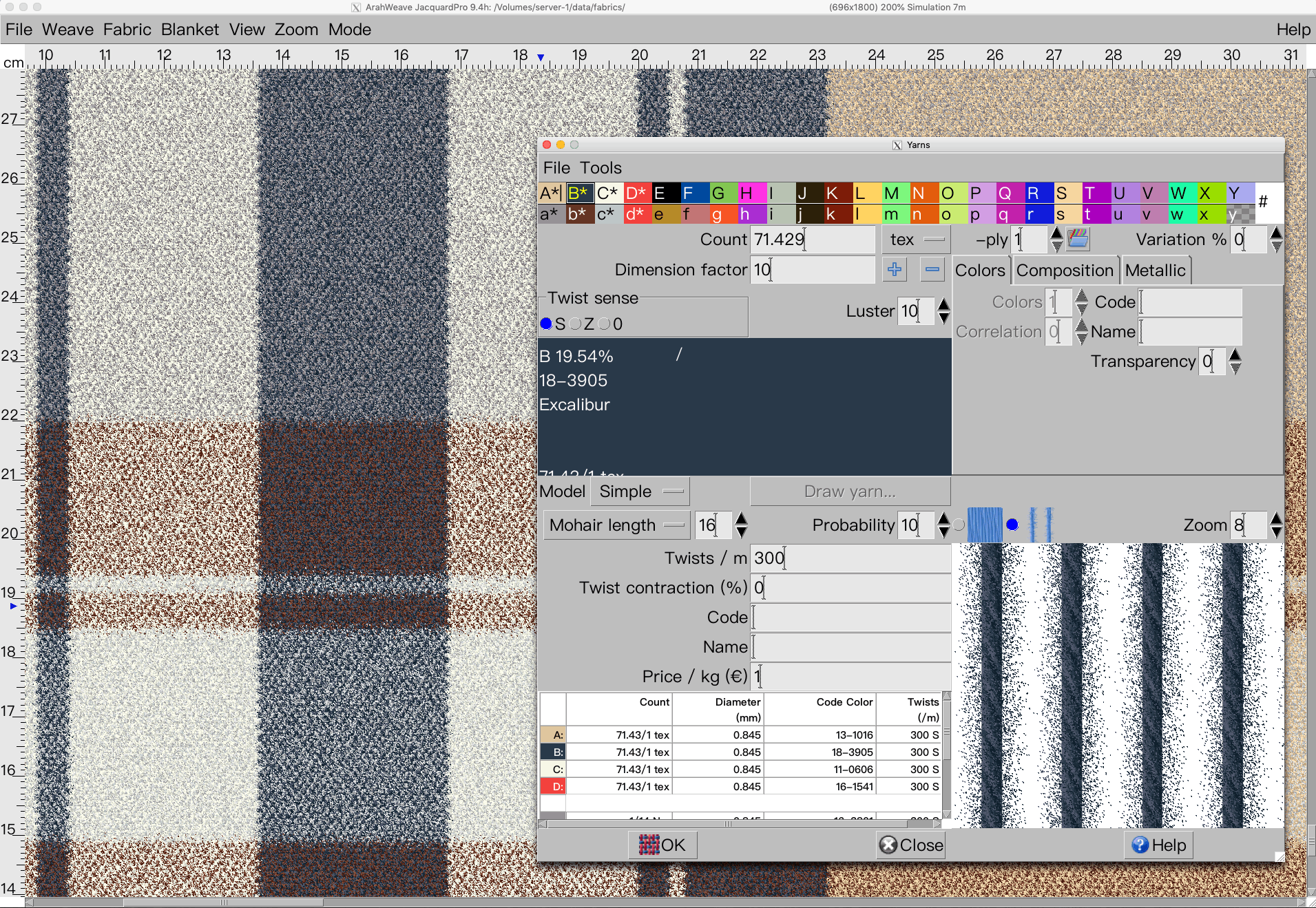The height and width of the screenshot is (908, 1316).
Task: Open the Blanket menu
Action: [x=189, y=30]
